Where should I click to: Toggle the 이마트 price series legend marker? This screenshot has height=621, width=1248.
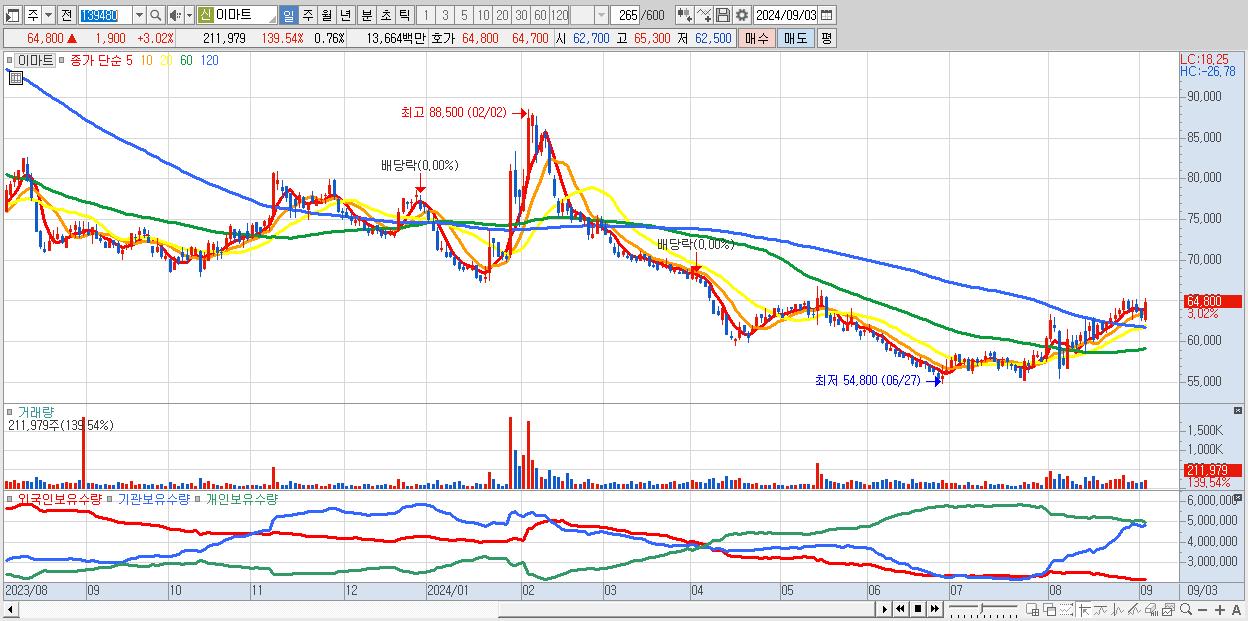click(12, 61)
